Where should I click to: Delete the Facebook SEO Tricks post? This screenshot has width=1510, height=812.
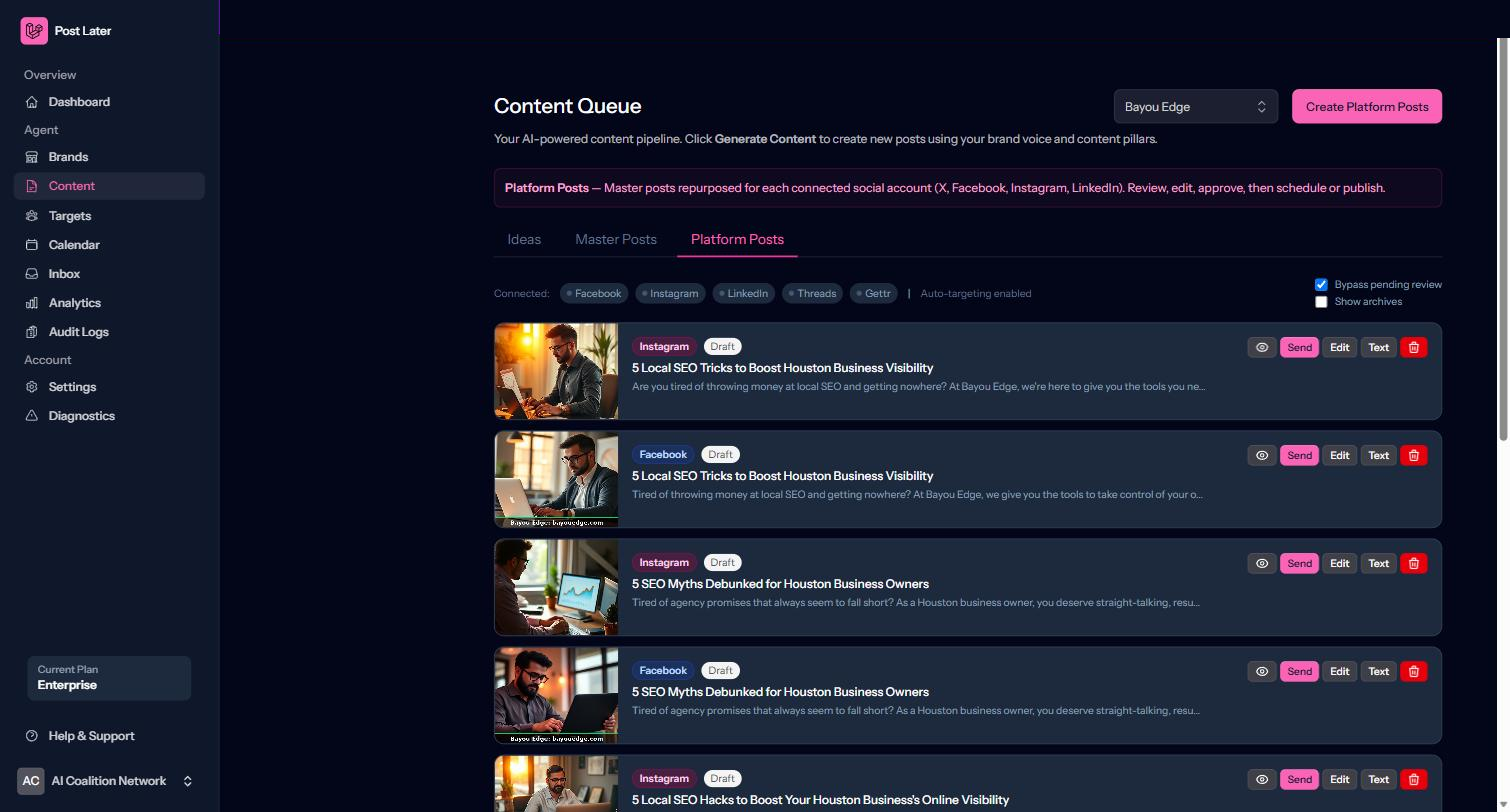click(1414, 455)
